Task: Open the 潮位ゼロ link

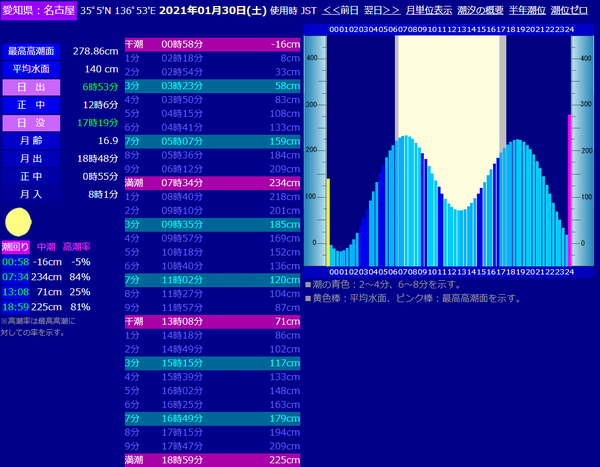Action: tap(569, 10)
